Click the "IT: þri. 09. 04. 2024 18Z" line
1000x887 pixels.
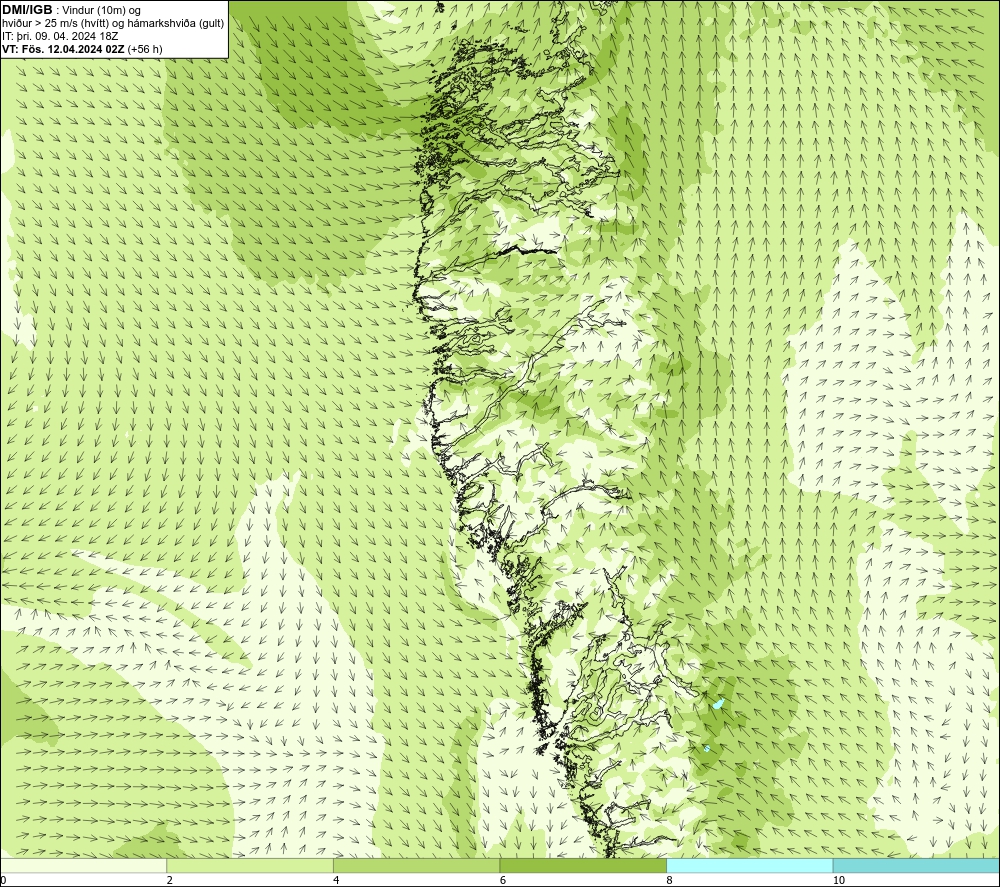coord(61,36)
